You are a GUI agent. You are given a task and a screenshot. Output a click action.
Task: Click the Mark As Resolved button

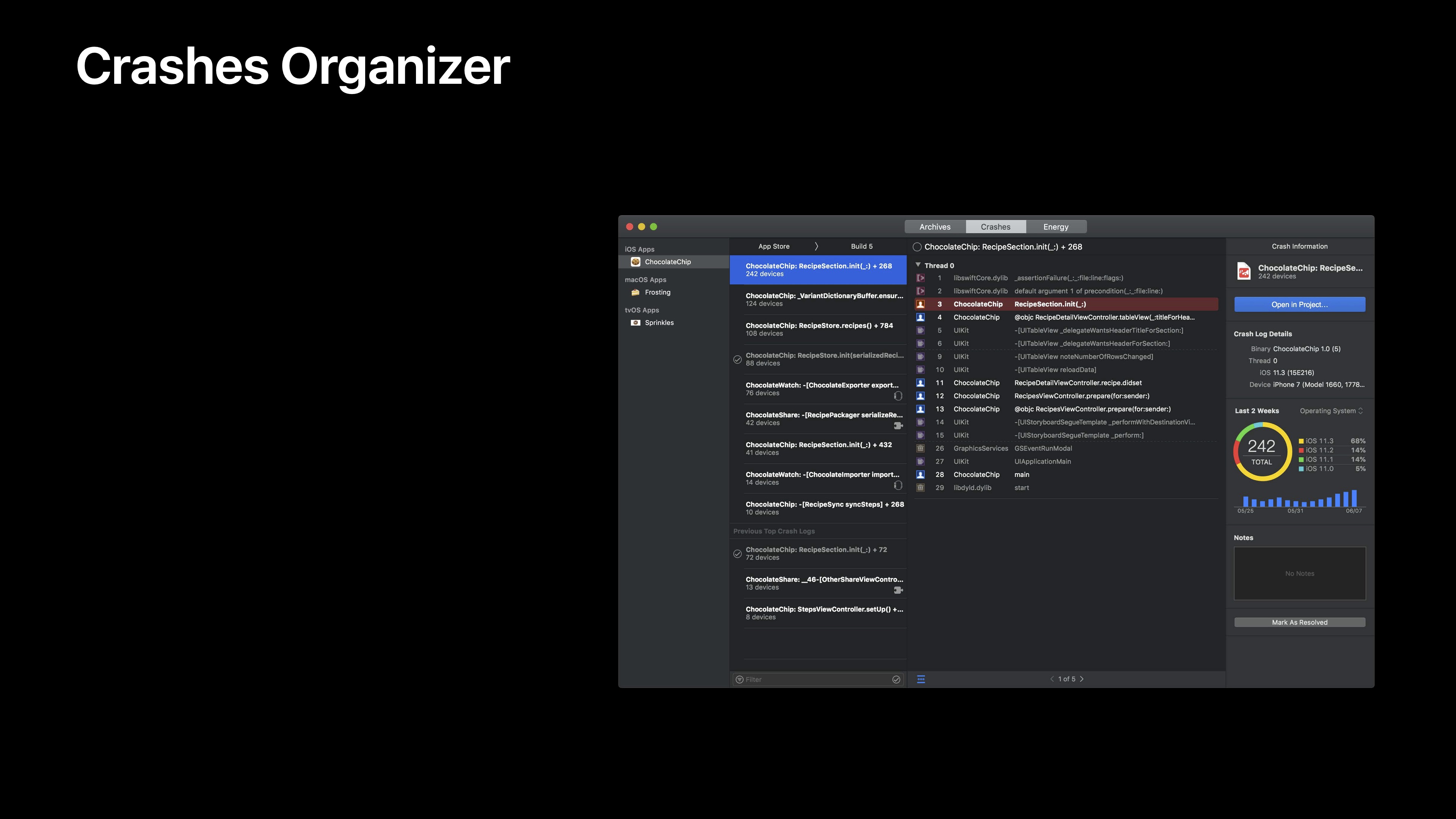(x=1299, y=622)
